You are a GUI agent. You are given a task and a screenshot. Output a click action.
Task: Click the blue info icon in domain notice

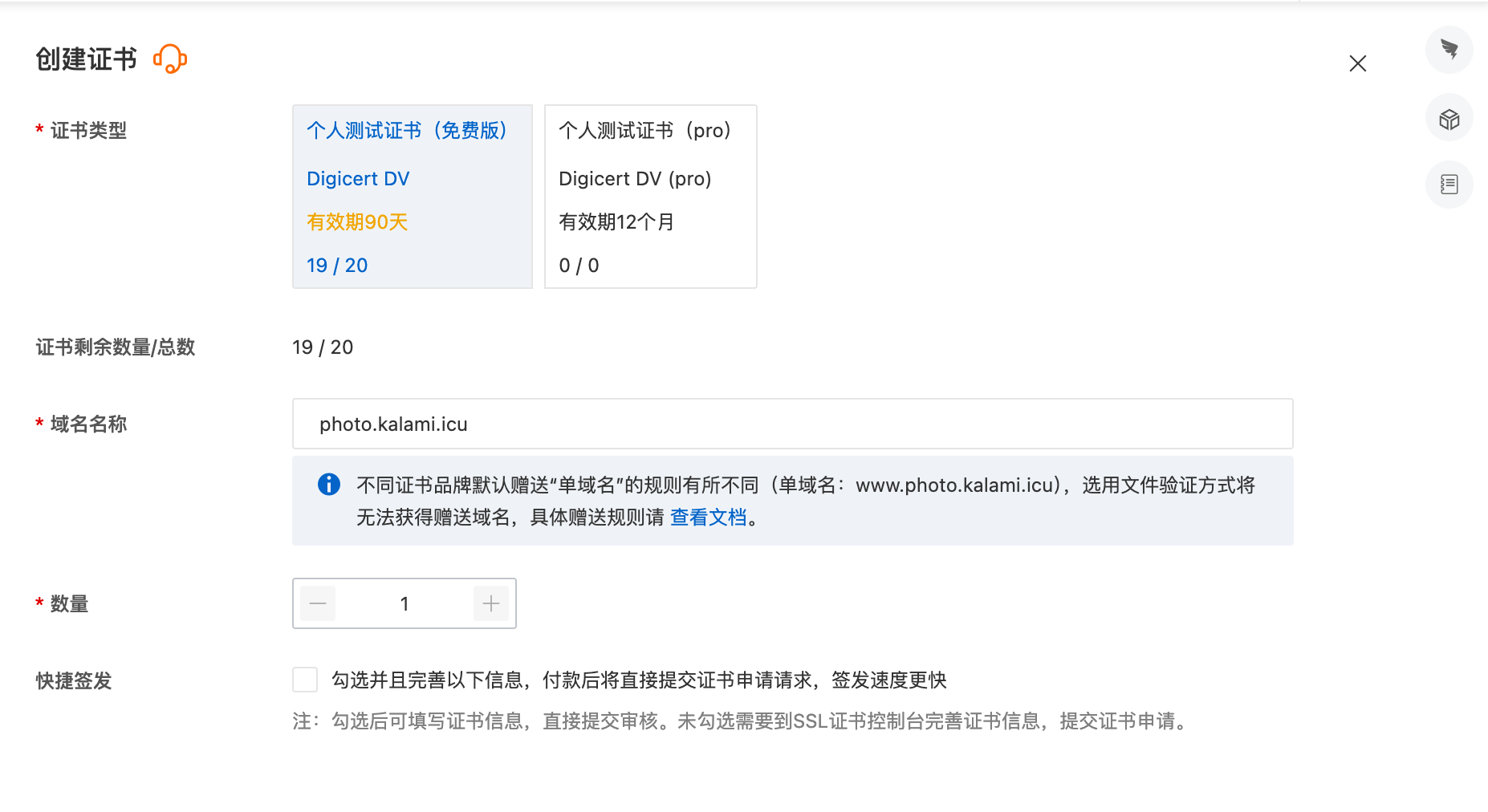[329, 485]
